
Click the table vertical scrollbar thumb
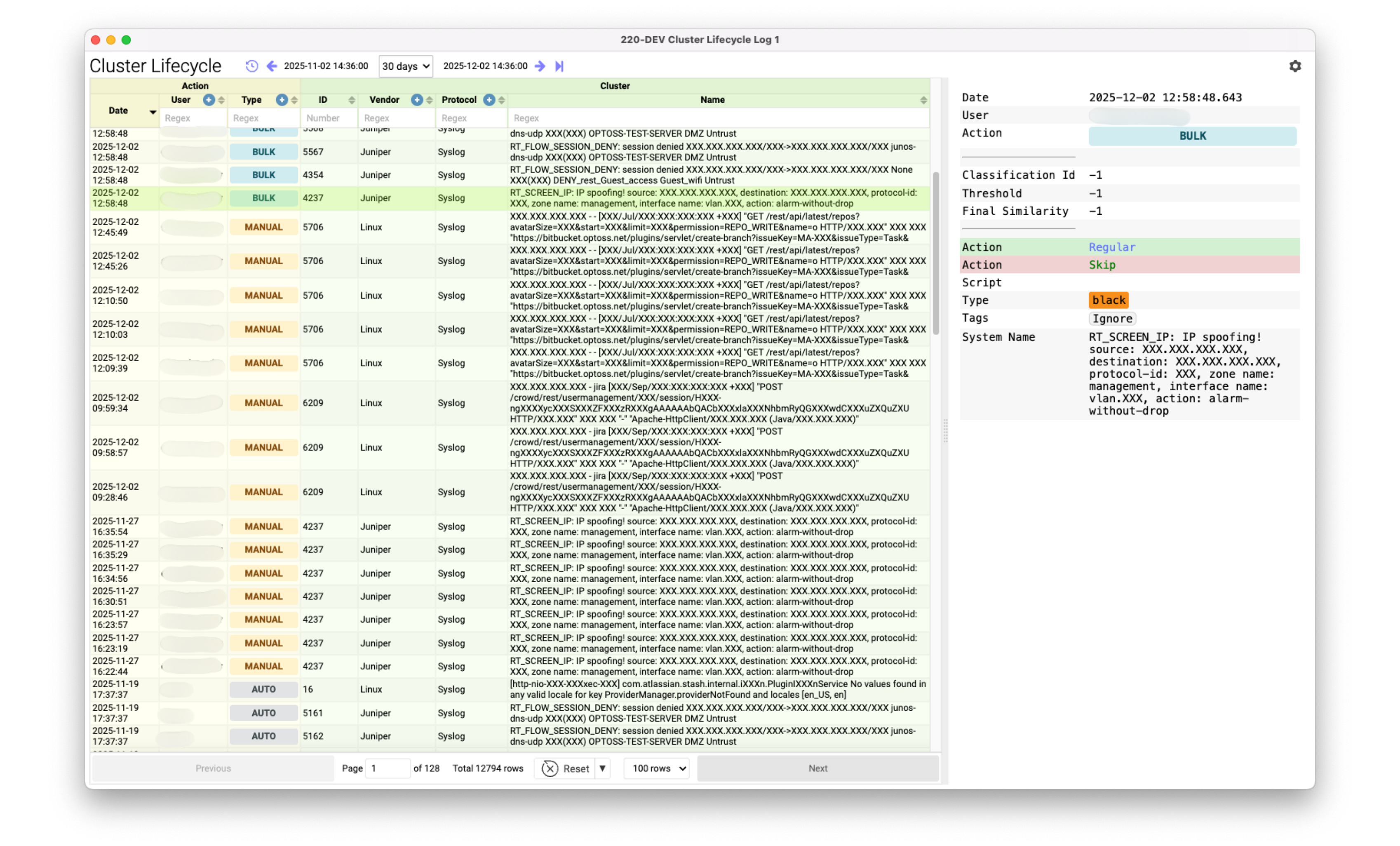[936, 253]
